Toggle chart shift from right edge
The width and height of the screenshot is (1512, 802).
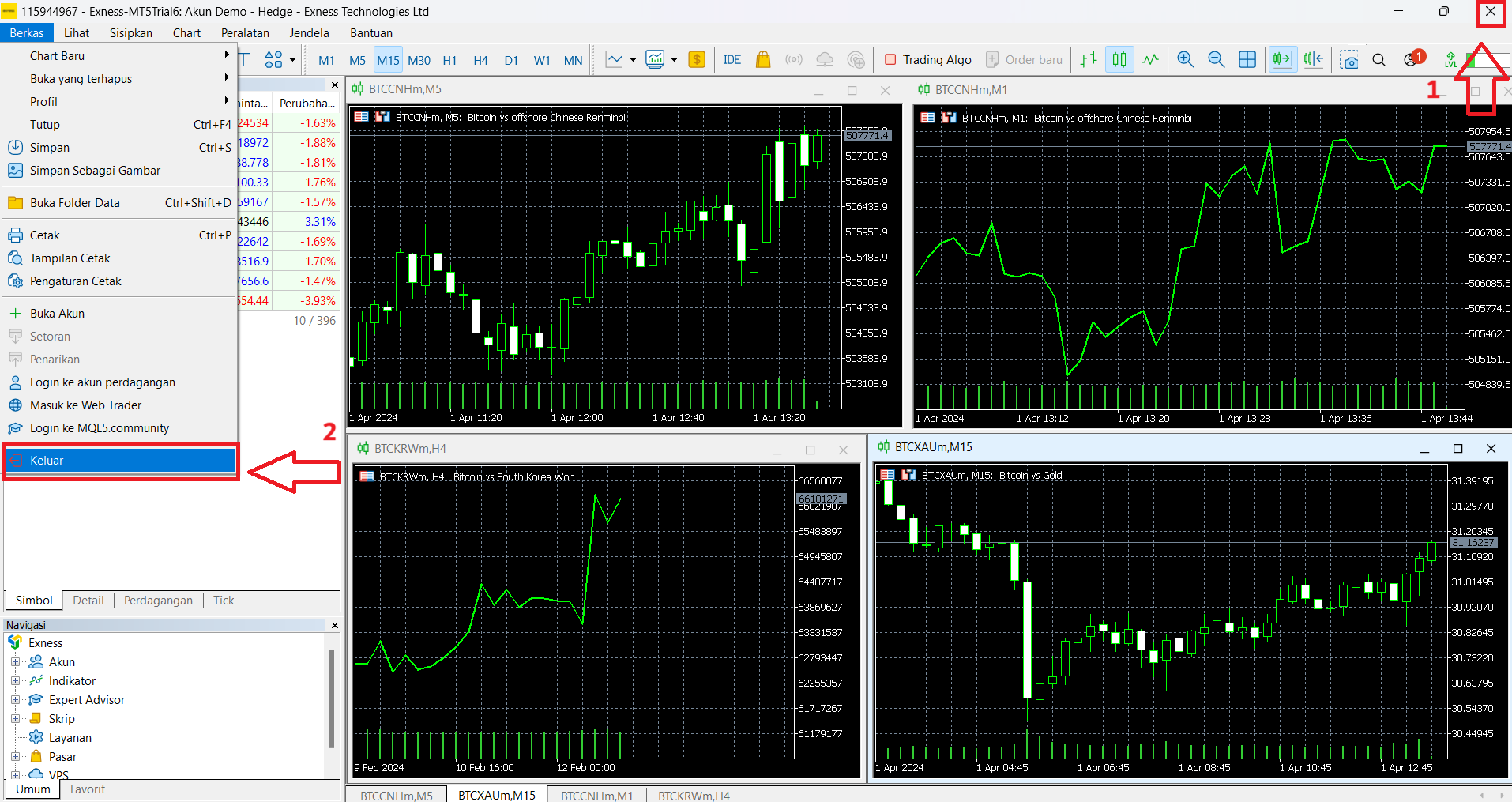pyautogui.click(x=1314, y=59)
